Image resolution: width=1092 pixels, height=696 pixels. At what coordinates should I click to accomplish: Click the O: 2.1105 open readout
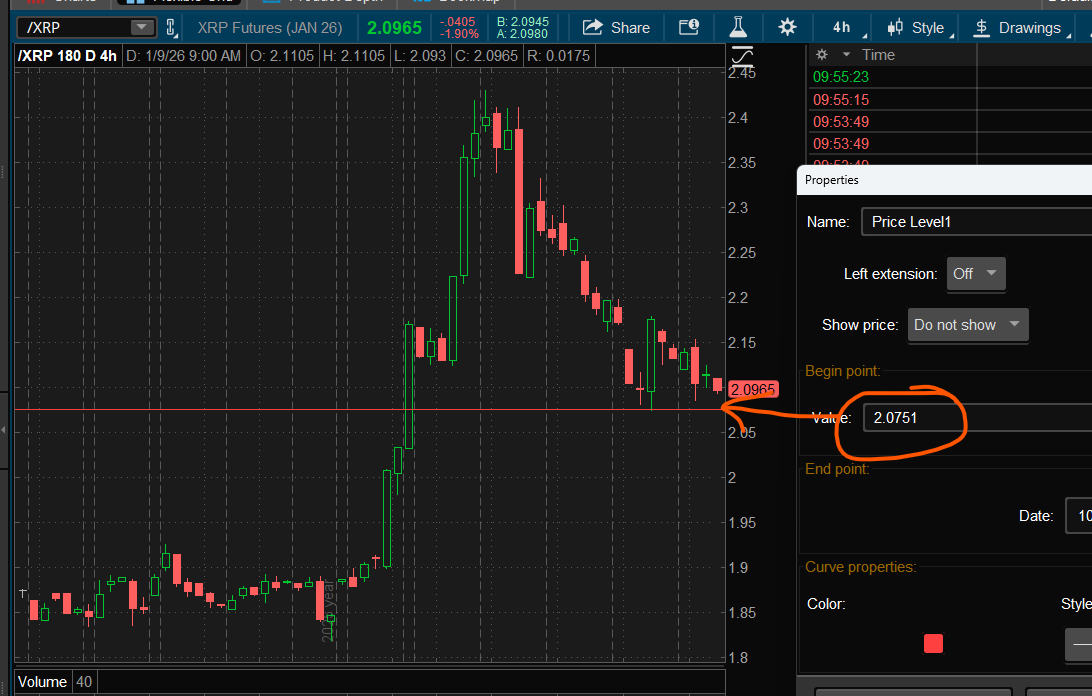[x=282, y=56]
